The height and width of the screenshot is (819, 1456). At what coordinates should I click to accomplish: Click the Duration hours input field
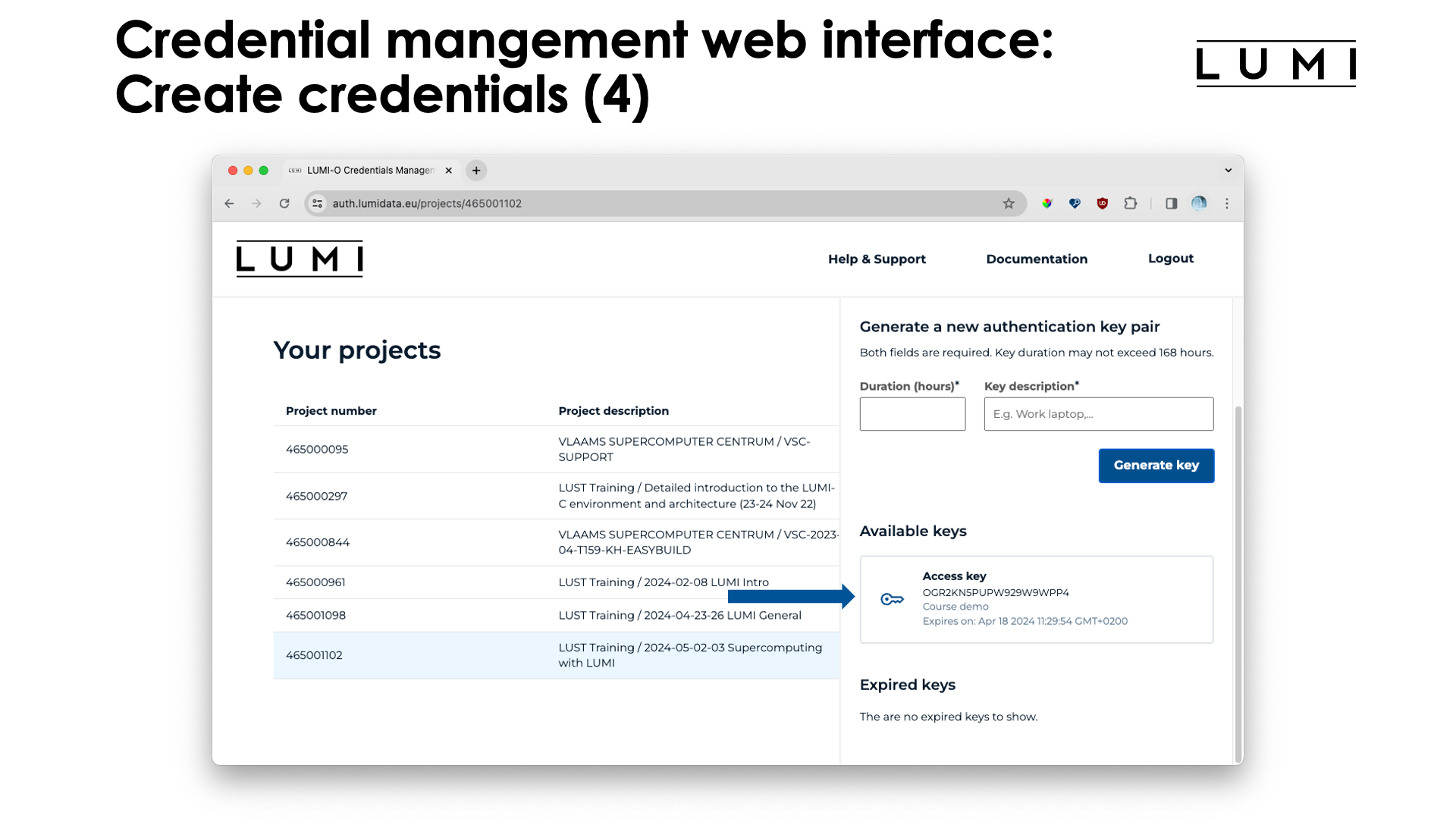tap(912, 413)
